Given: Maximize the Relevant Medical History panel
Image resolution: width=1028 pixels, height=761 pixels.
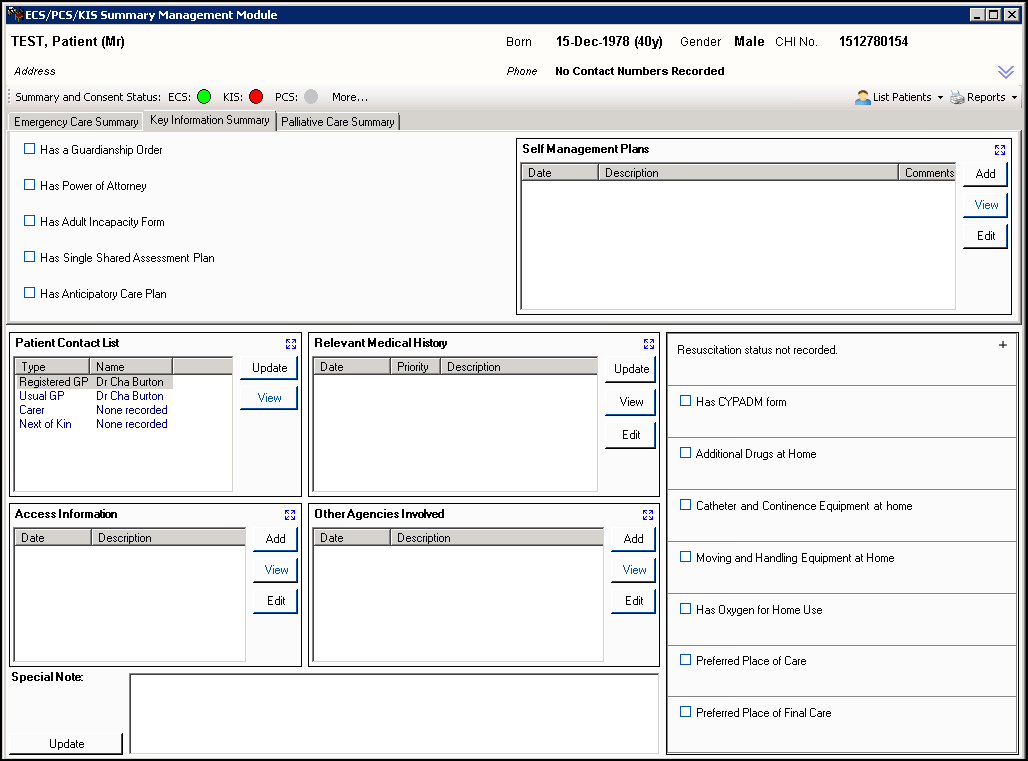Looking at the screenshot, I should [648, 344].
